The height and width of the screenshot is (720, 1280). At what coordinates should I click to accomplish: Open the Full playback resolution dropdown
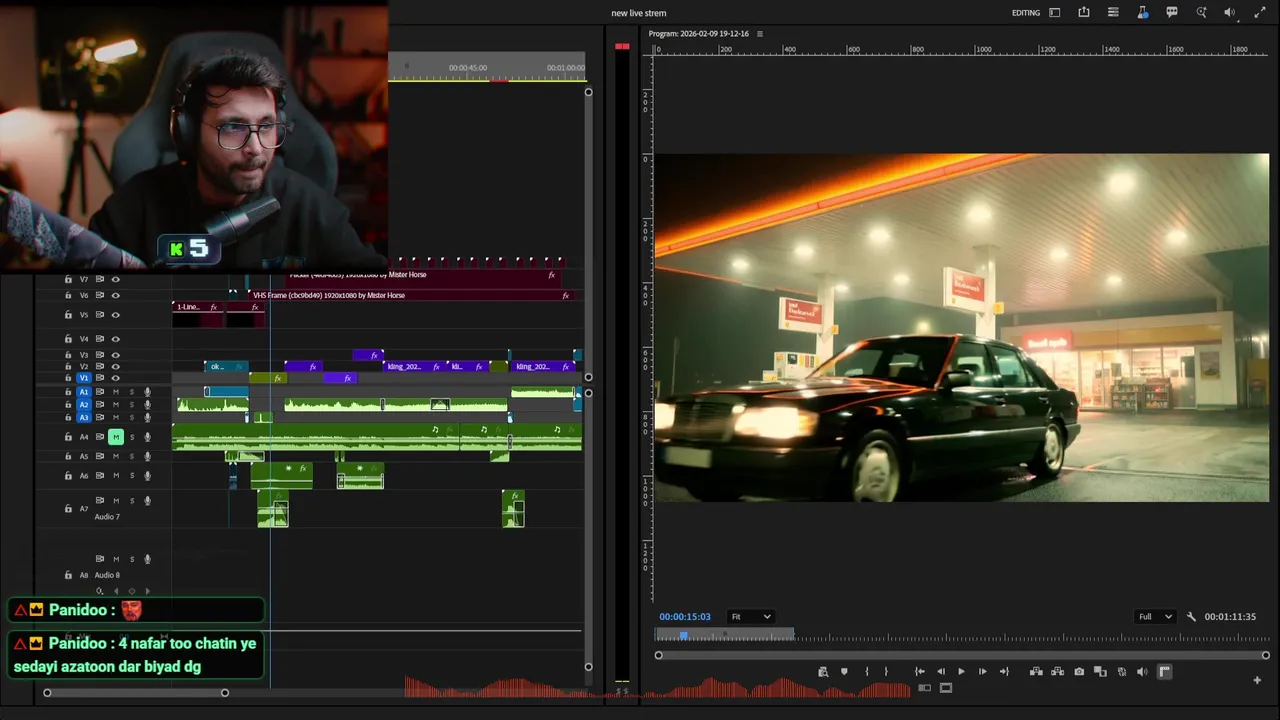tap(1155, 617)
